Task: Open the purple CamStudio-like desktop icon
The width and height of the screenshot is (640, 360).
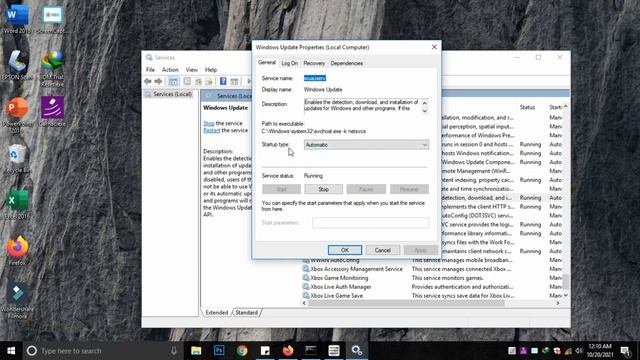Action: click(x=52, y=111)
